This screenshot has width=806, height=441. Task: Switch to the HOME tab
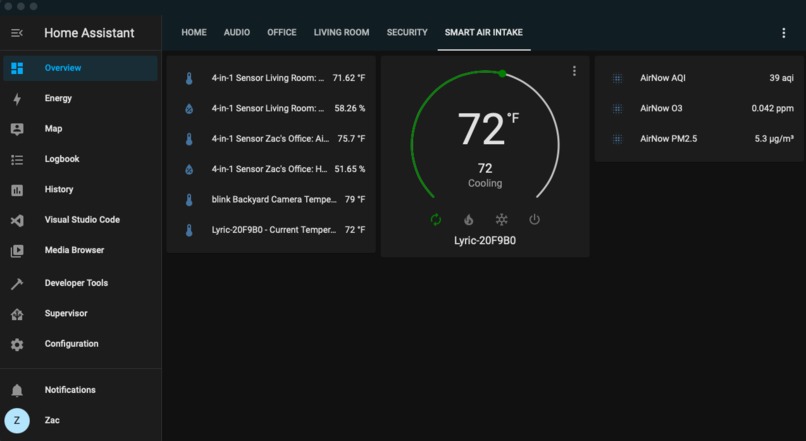[194, 32]
